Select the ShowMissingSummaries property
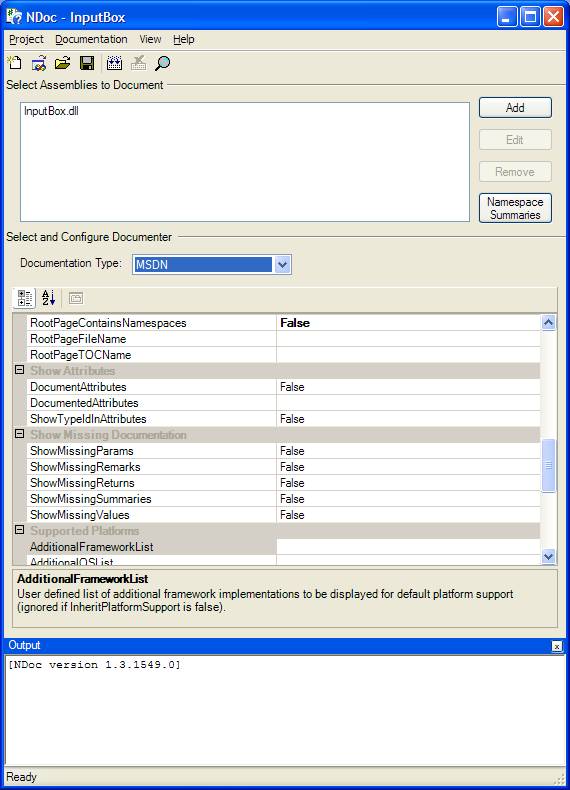Image resolution: width=570 pixels, height=790 pixels. tap(151, 499)
